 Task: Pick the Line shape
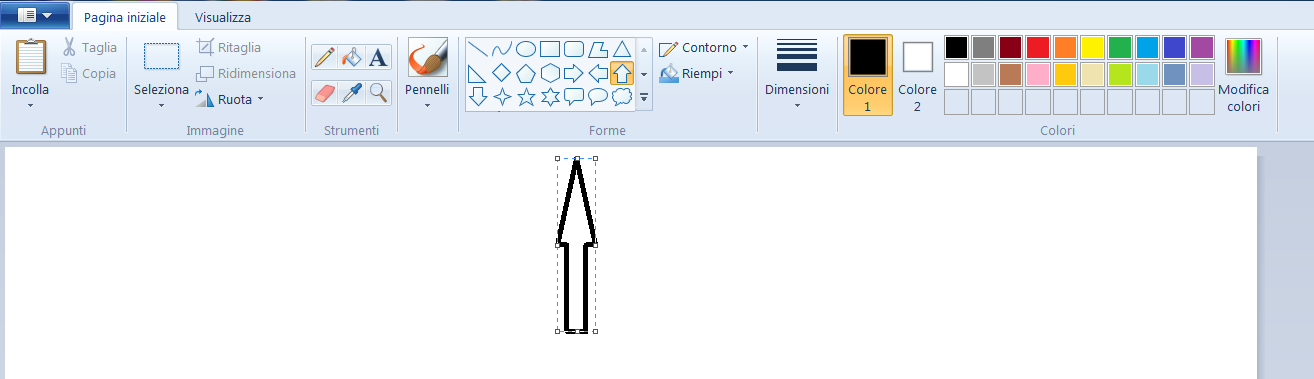coord(478,49)
